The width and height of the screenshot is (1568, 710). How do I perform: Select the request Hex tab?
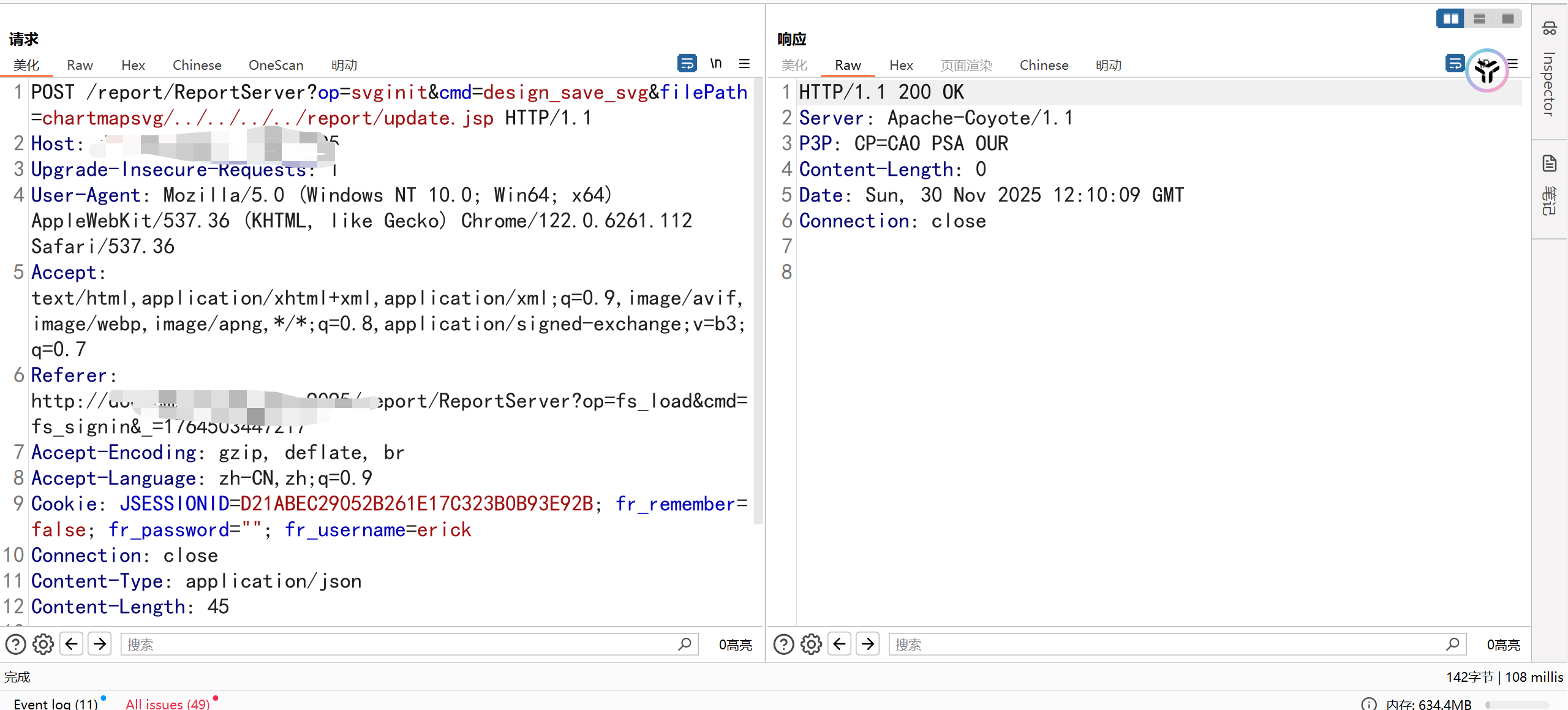tap(133, 65)
